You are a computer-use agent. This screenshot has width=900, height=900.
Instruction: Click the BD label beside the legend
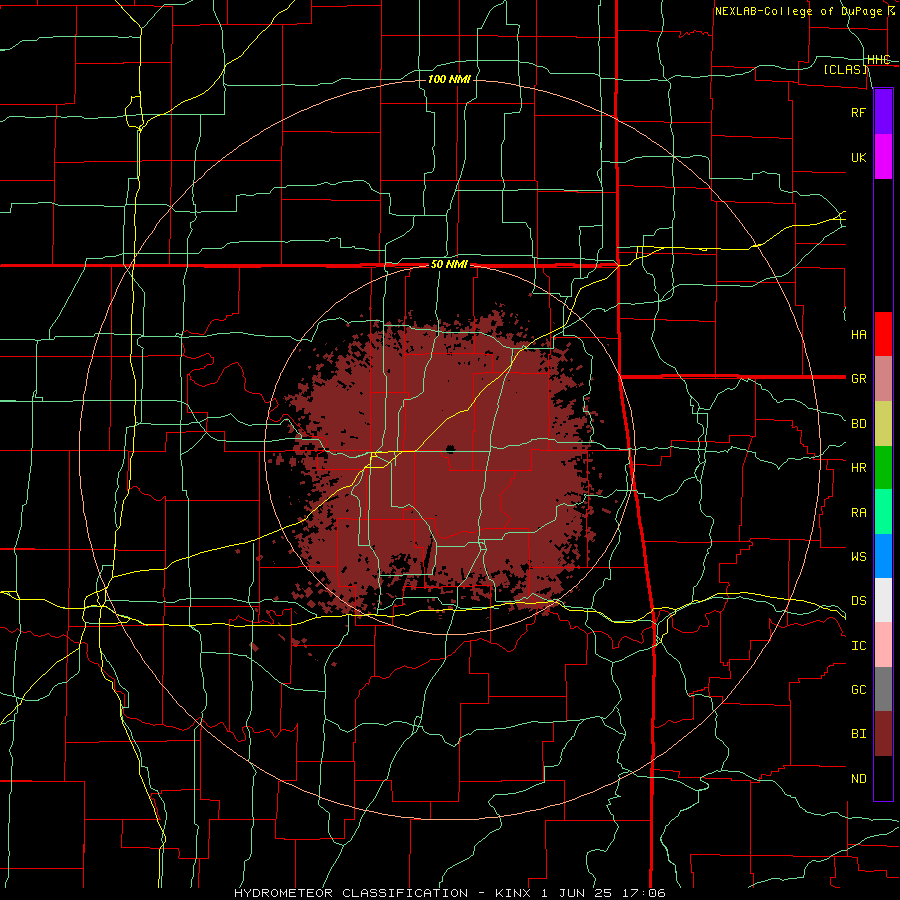[x=858, y=424]
